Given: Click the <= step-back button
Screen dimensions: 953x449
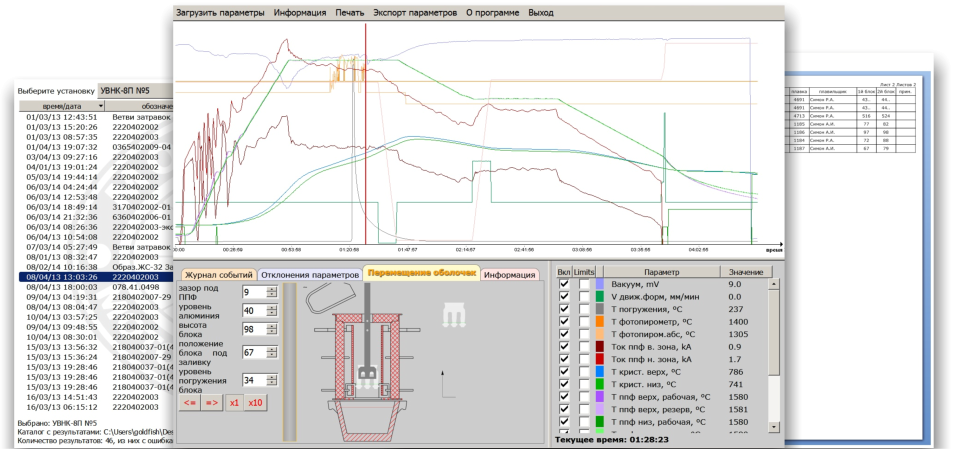Looking at the screenshot, I should (x=190, y=403).
